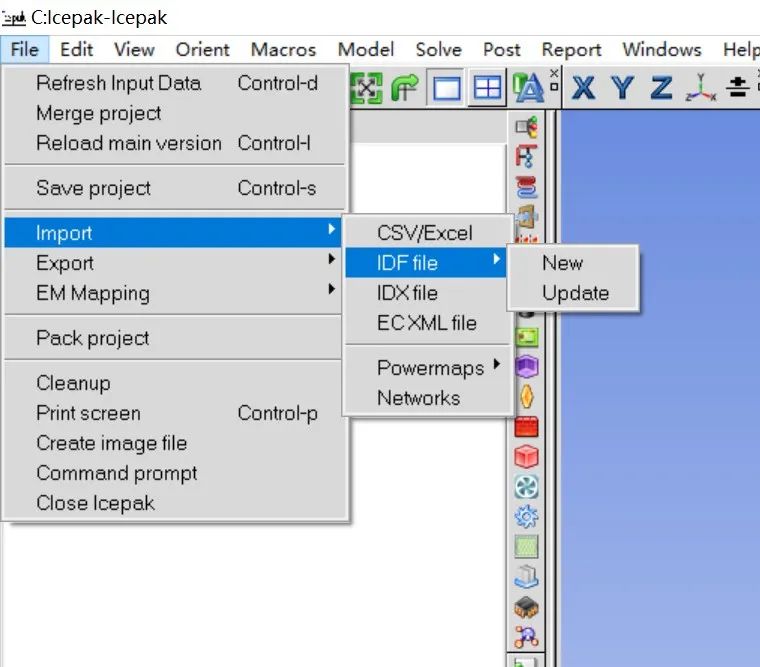Select the single view window icon
760x667 pixels.
click(x=446, y=88)
